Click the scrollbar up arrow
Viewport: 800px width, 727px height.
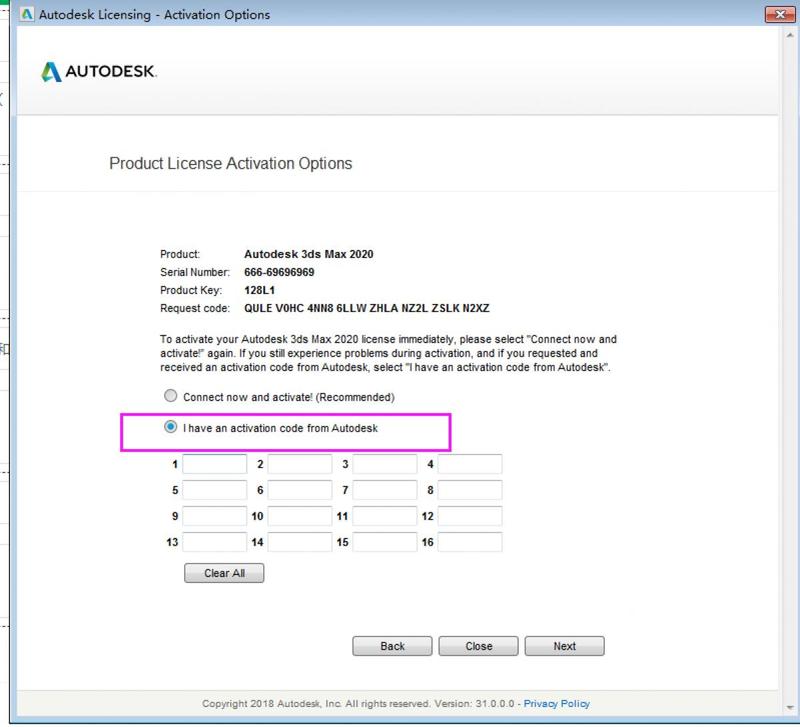tap(790, 35)
